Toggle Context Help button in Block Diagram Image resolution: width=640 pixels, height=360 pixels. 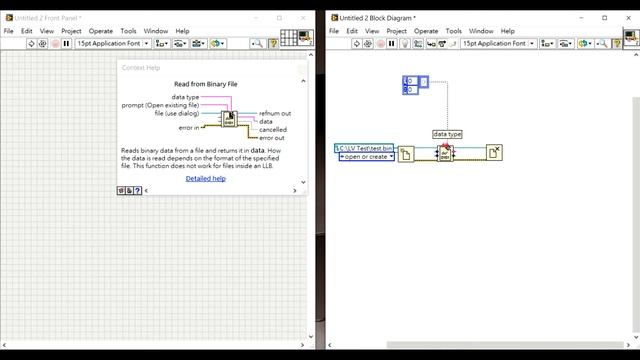coord(617,43)
